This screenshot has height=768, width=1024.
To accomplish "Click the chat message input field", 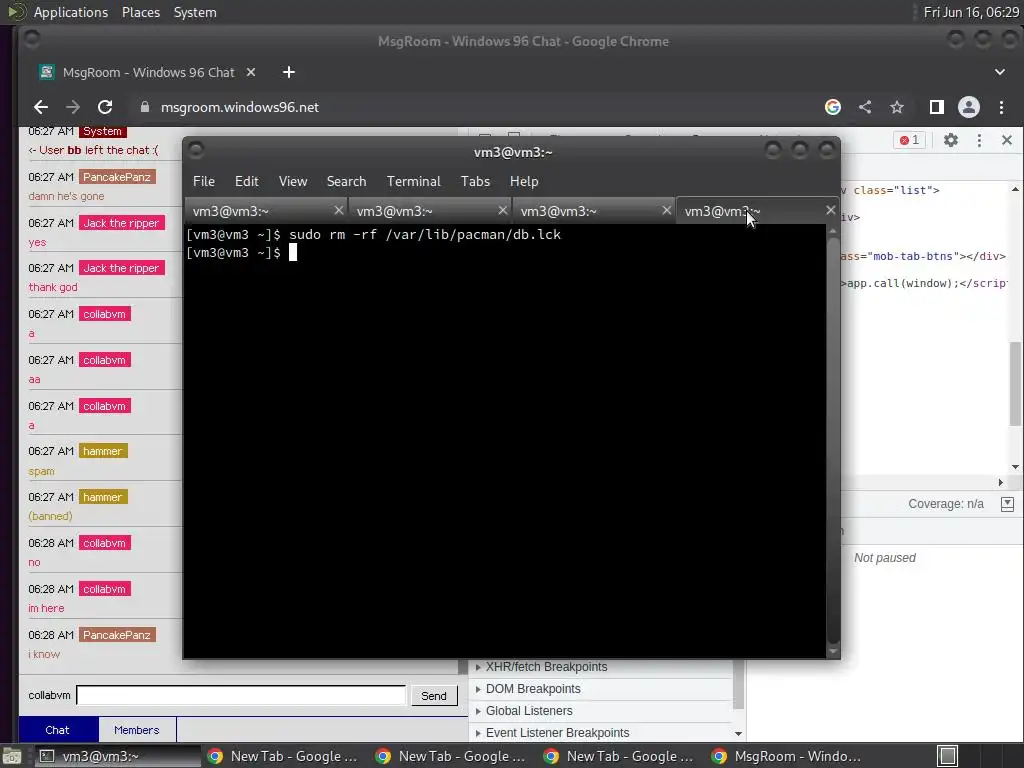I will tap(241, 696).
